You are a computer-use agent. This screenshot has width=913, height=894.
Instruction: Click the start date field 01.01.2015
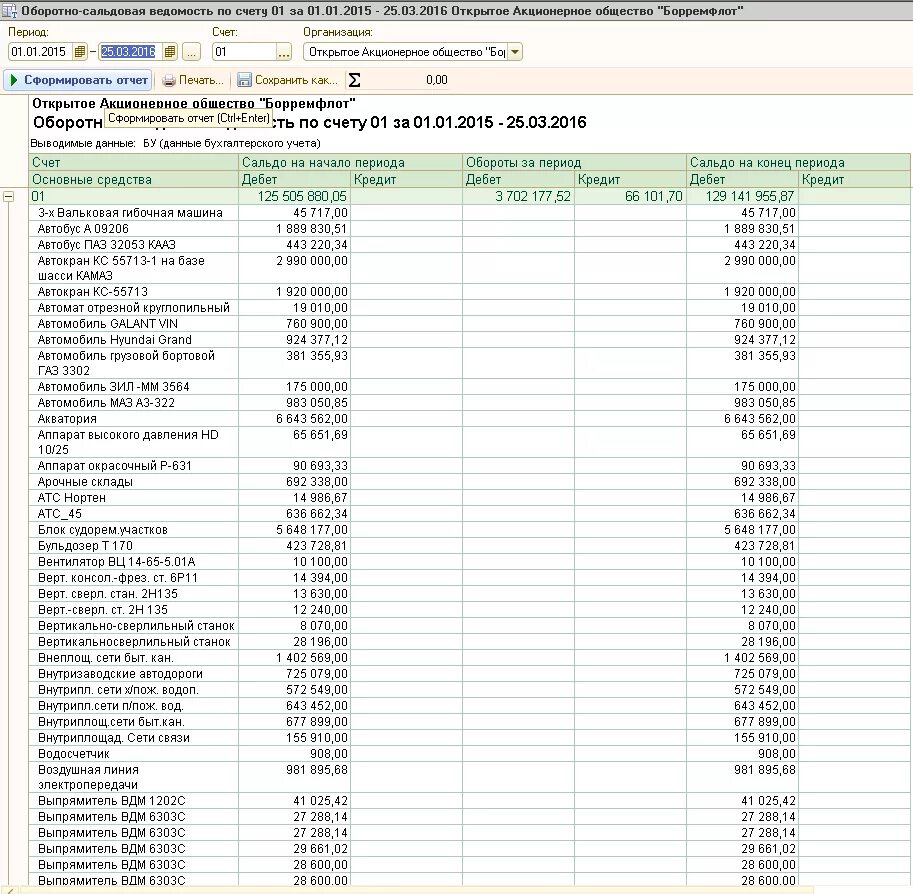40,52
